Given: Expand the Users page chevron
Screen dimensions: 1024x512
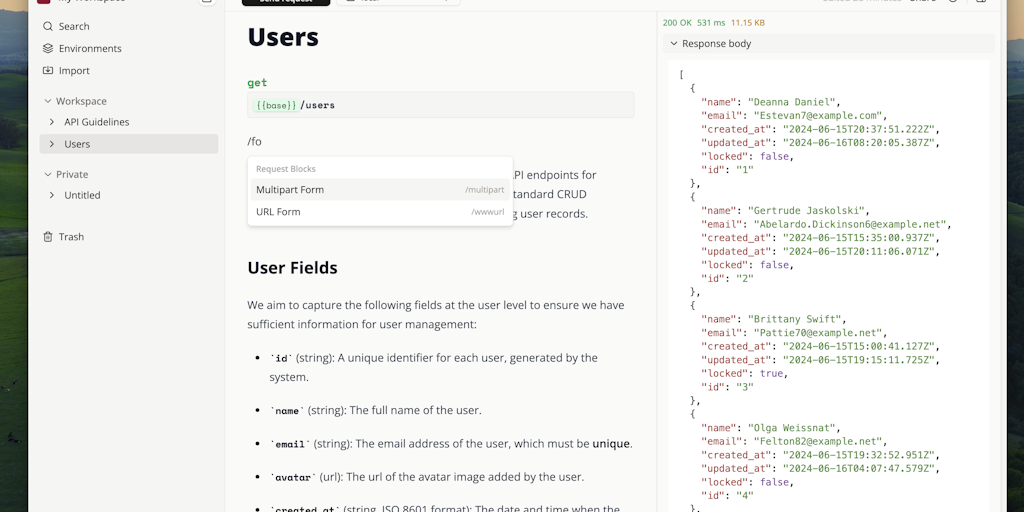Looking at the screenshot, I should 52,144.
